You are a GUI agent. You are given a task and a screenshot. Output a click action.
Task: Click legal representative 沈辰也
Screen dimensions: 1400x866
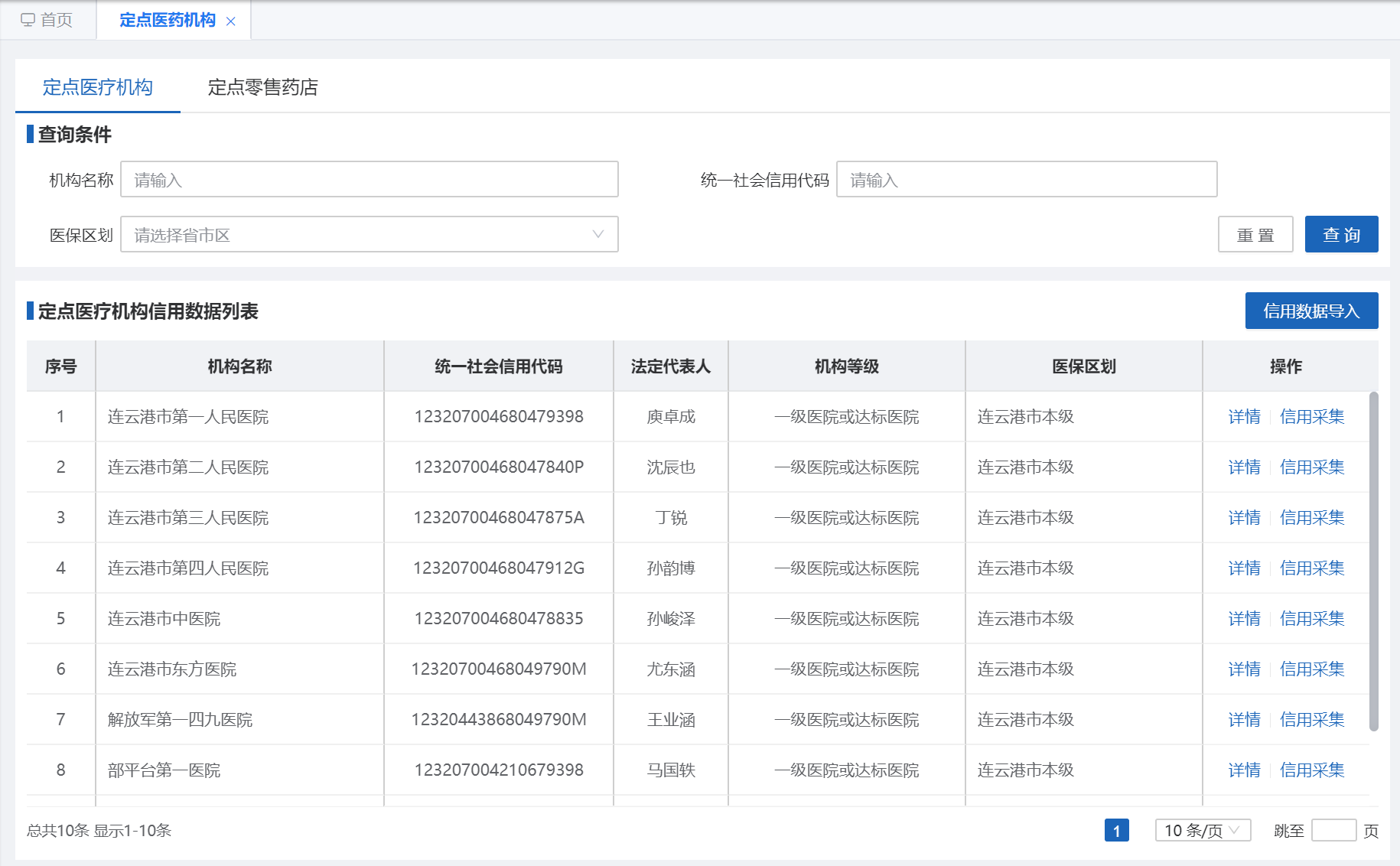pyautogui.click(x=671, y=467)
